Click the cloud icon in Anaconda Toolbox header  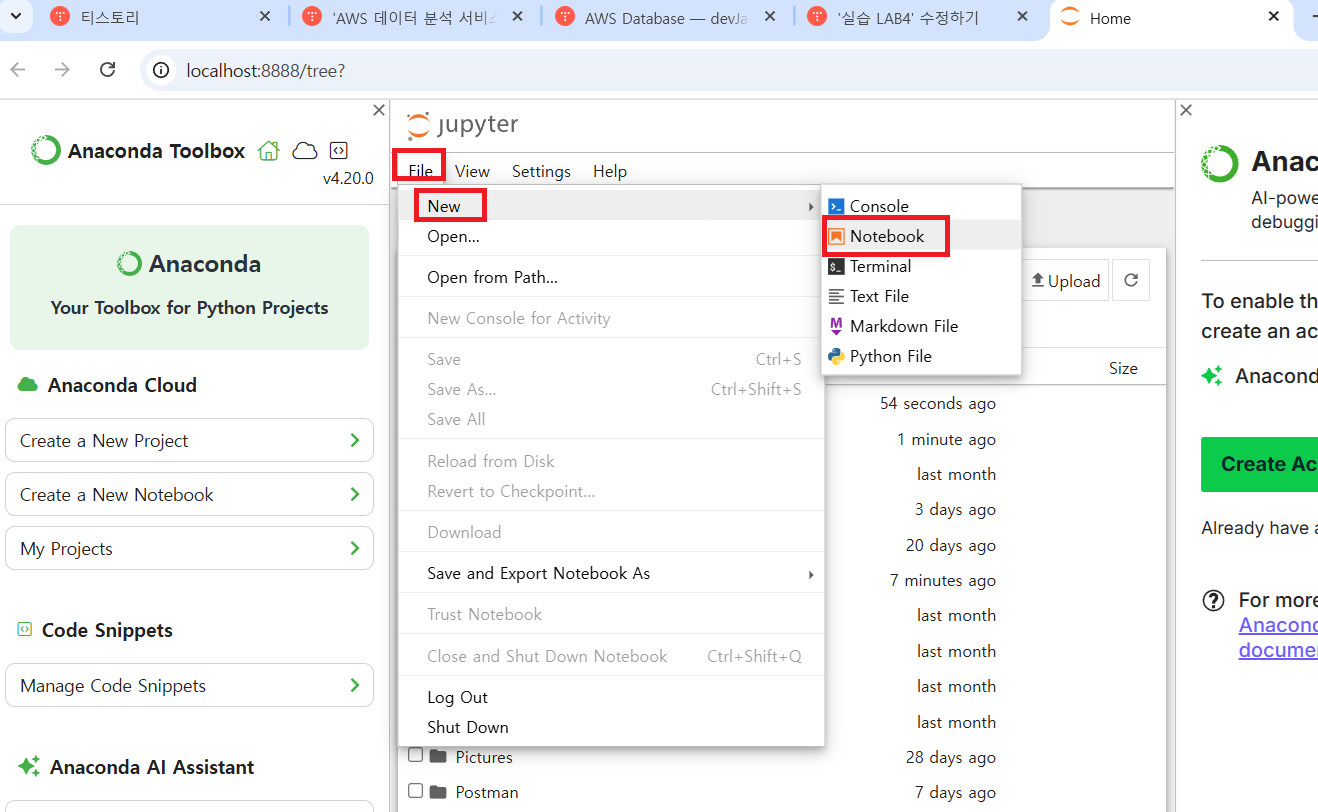click(305, 151)
